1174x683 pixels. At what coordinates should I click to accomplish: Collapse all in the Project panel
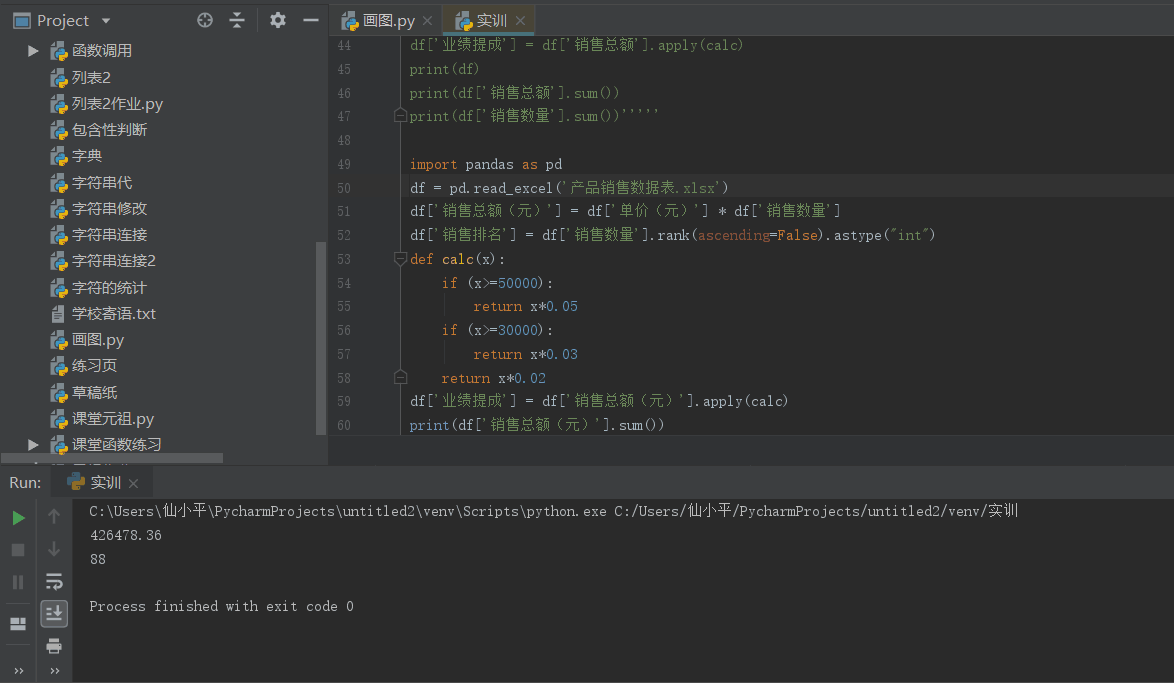(237, 20)
